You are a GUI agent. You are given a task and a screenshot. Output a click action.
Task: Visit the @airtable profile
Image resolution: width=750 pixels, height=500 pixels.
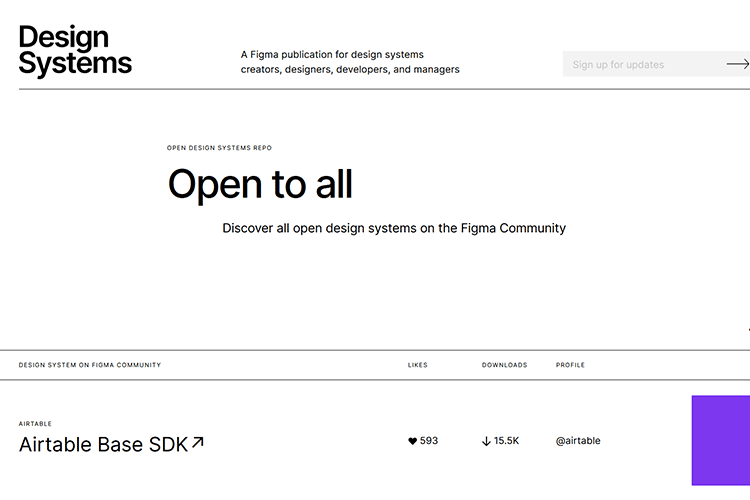click(x=578, y=441)
